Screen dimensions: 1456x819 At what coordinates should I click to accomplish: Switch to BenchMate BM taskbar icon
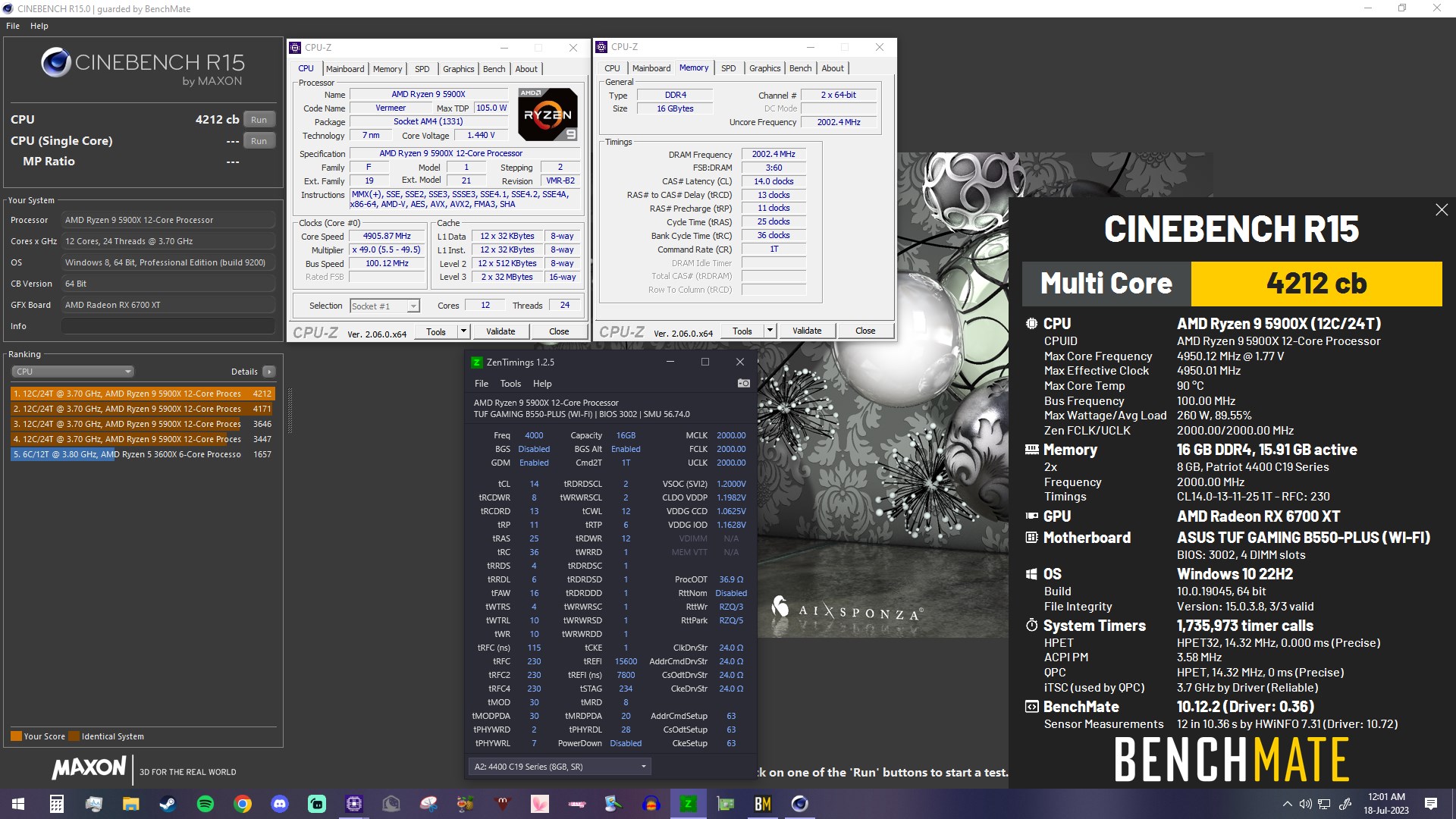tap(763, 804)
